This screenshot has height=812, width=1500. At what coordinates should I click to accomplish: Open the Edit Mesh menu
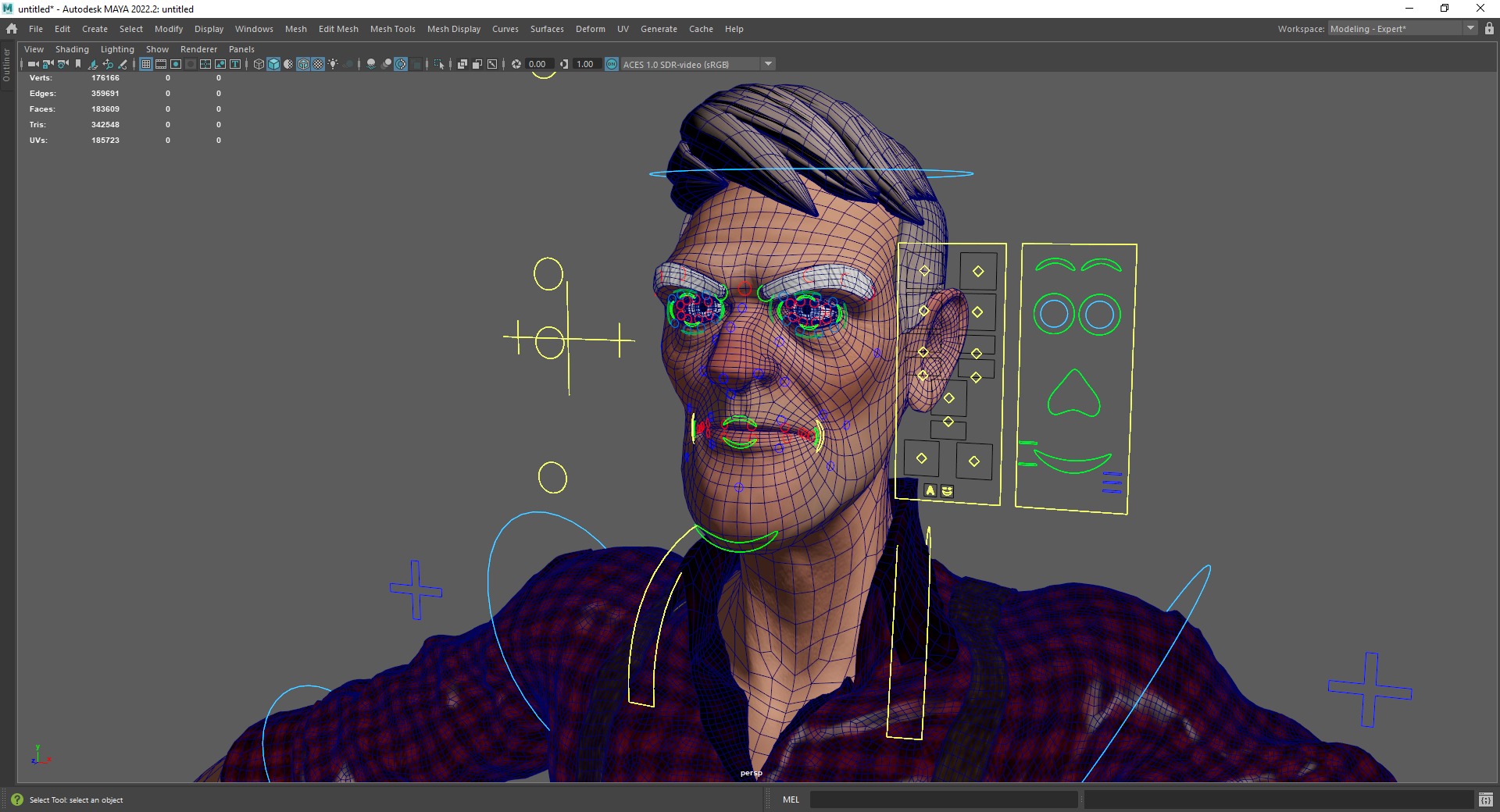338,29
